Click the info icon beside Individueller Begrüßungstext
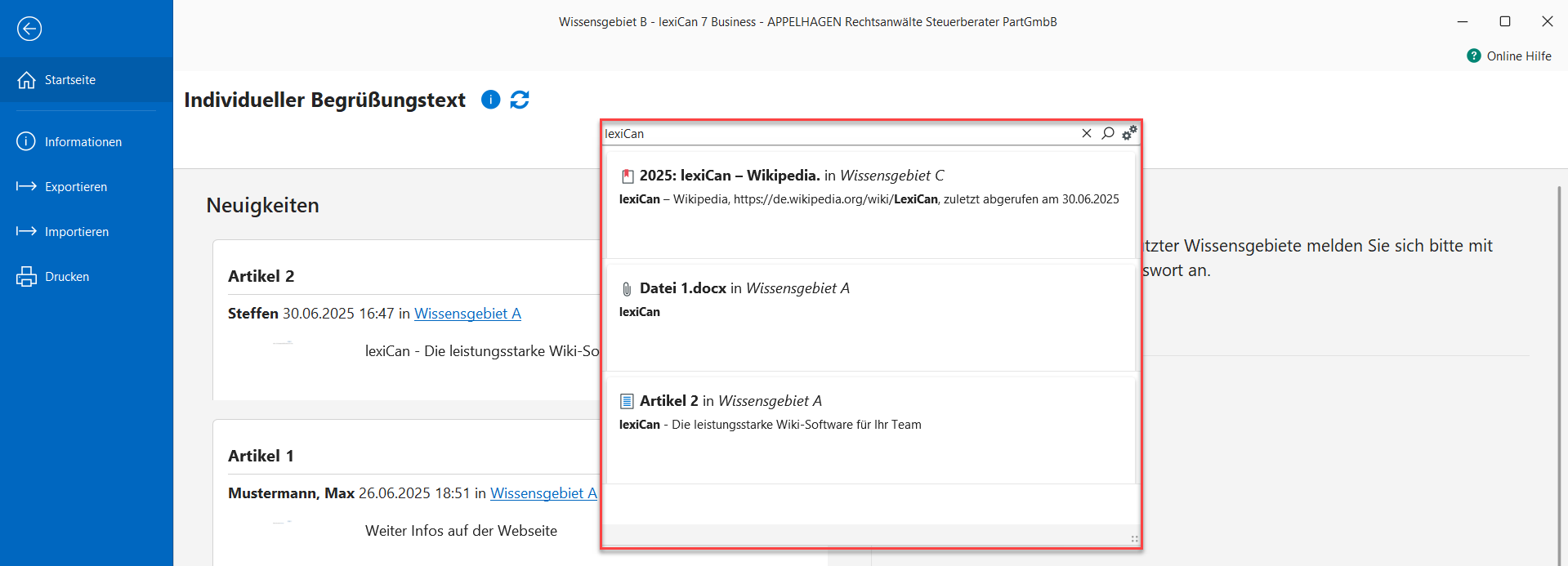Viewport: 1568px width, 566px height. [x=490, y=100]
